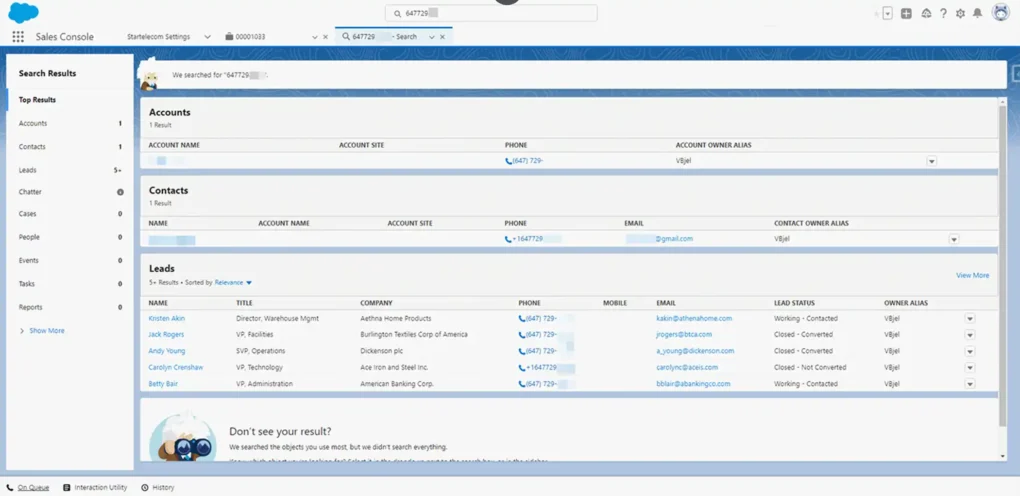Click the Salesforce cloud logo
This screenshot has width=1020, height=496.
coord(23,12)
